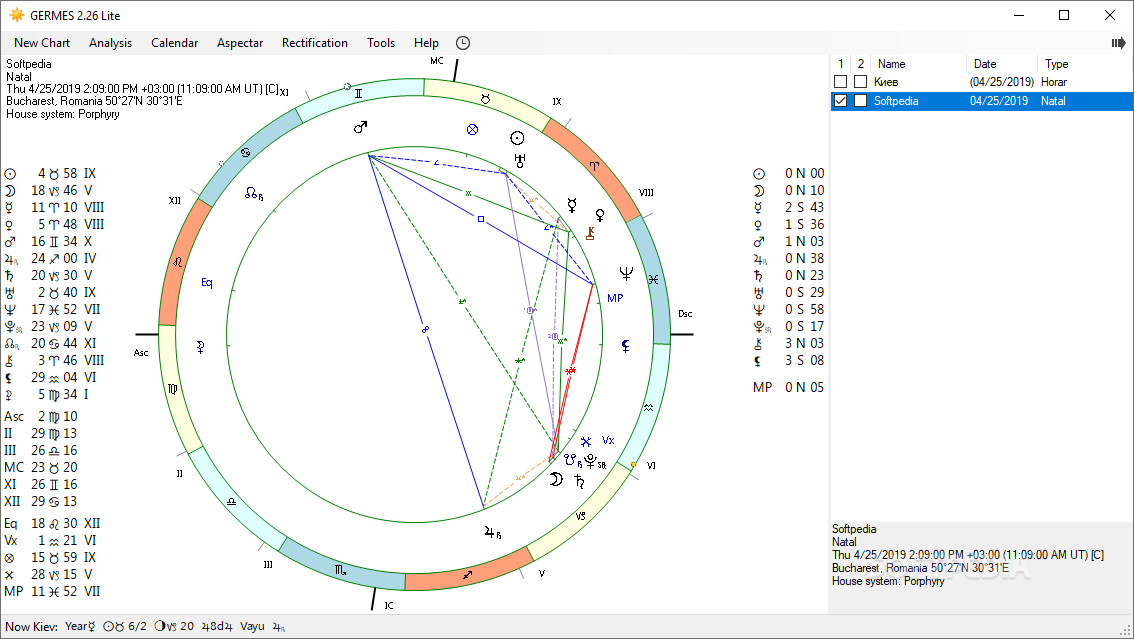Click the Sun symbol on the chart
Viewport: 1134px width, 639px height.
[x=517, y=138]
